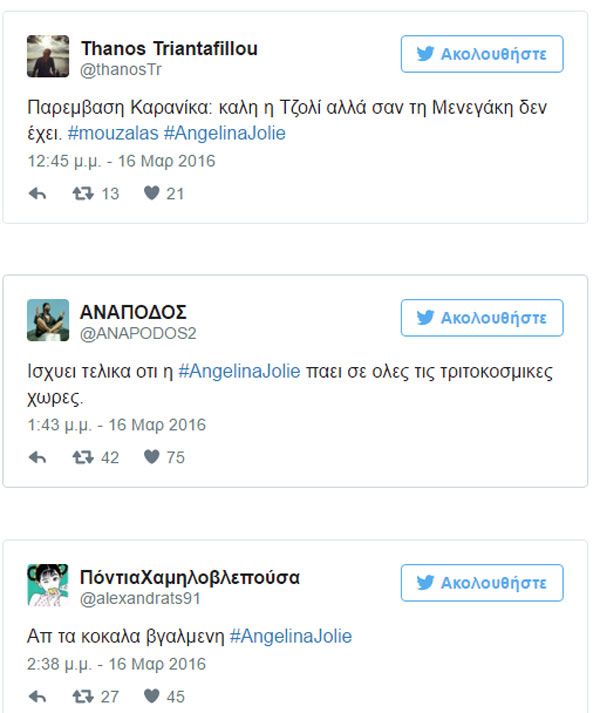The width and height of the screenshot is (600, 713).
Task: Retweet the tweet with 42 retweets
Action: pos(83,457)
